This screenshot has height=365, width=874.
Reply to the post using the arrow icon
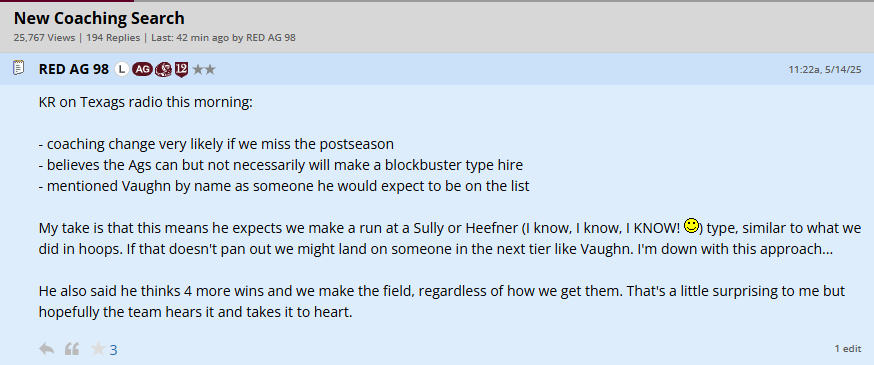tap(46, 349)
